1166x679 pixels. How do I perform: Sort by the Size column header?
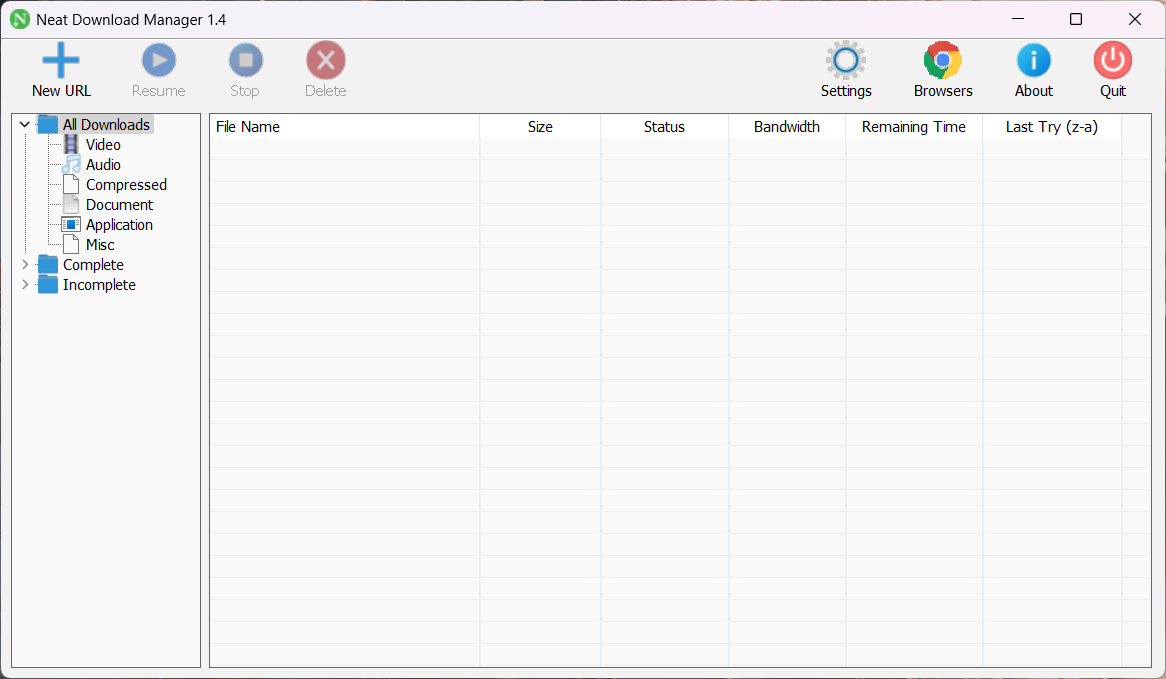(x=540, y=127)
